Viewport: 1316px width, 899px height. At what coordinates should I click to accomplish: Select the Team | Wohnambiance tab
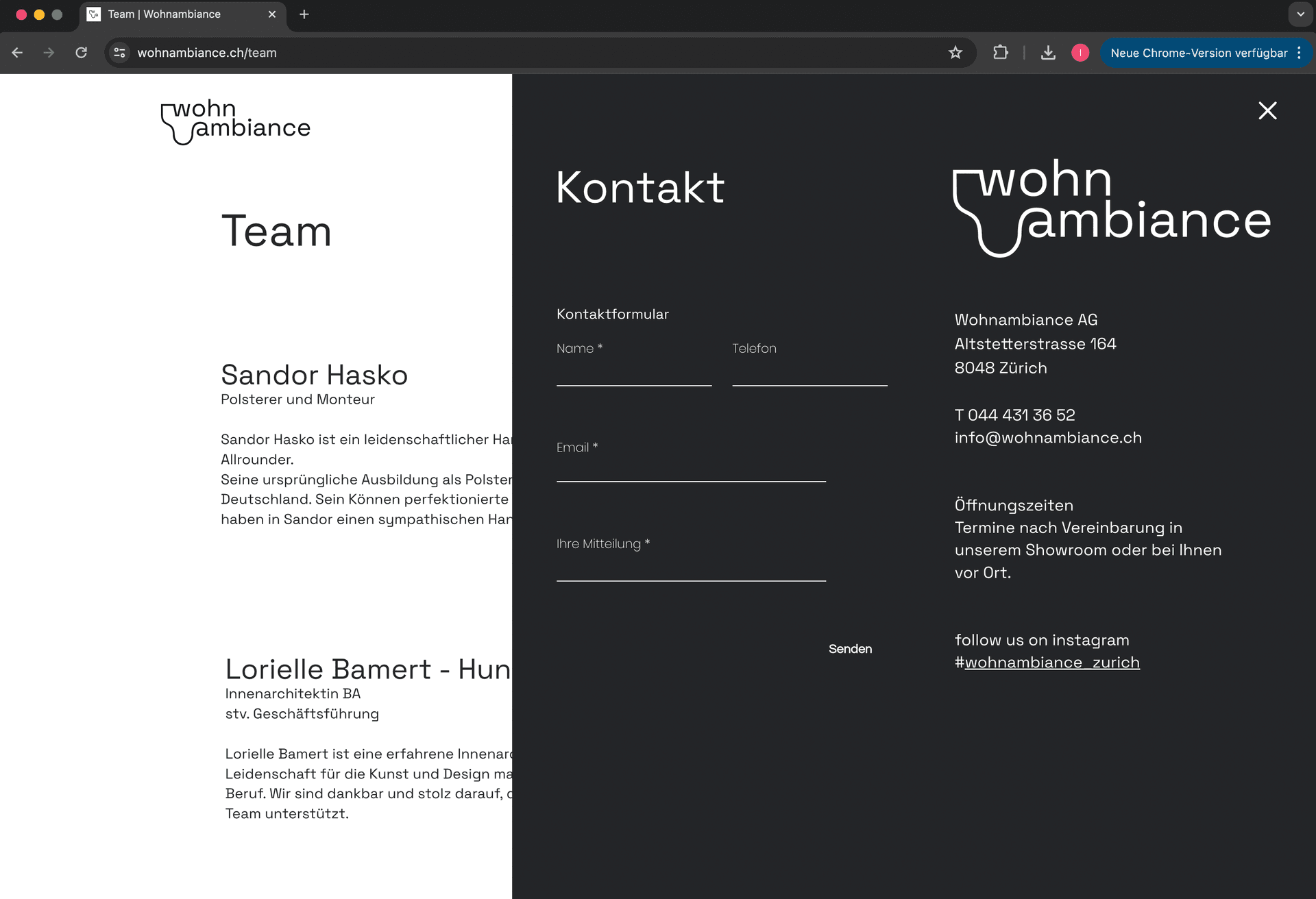tap(164, 14)
